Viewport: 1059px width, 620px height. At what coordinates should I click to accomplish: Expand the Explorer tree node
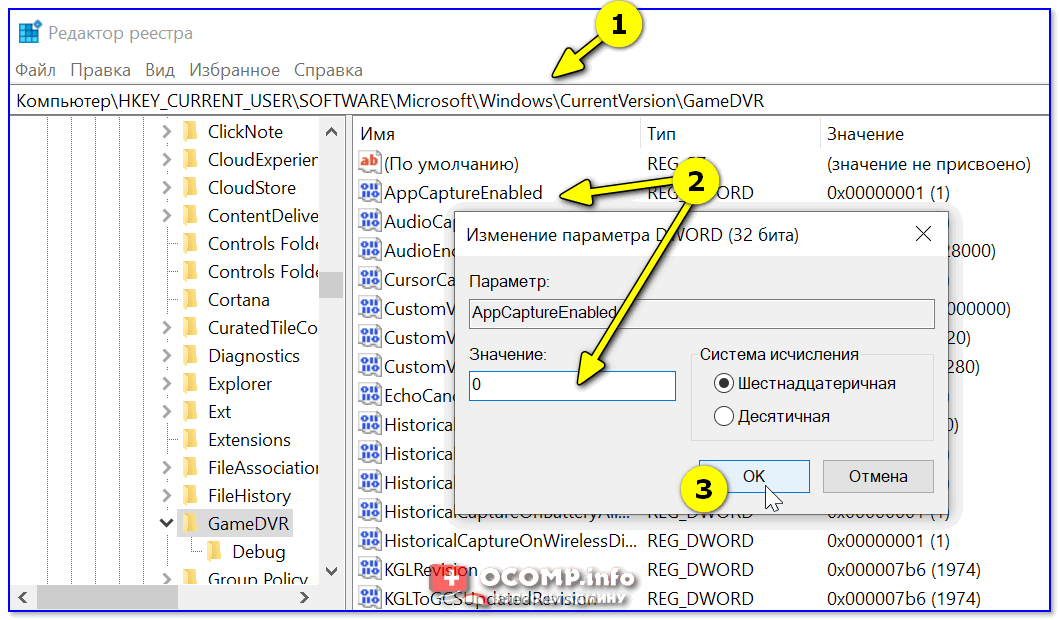click(x=166, y=384)
